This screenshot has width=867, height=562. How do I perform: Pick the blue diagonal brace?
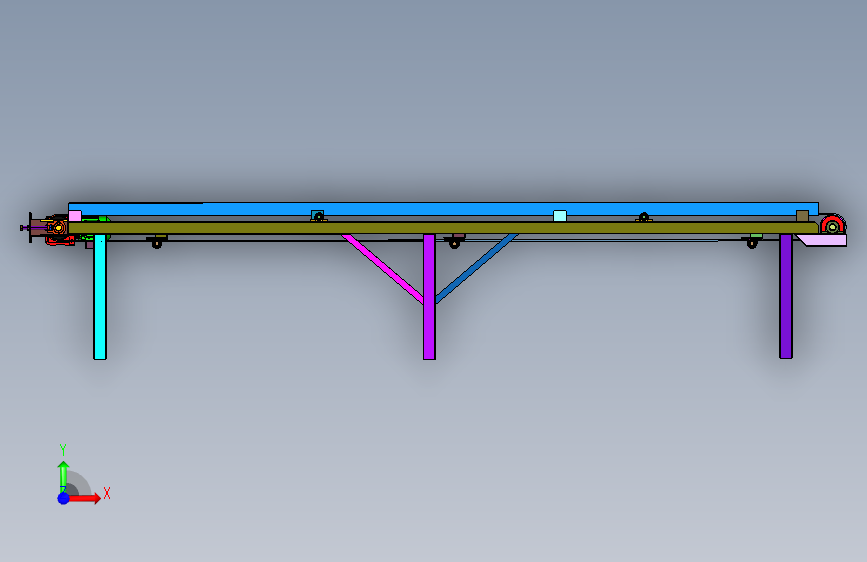pyautogui.click(x=477, y=268)
